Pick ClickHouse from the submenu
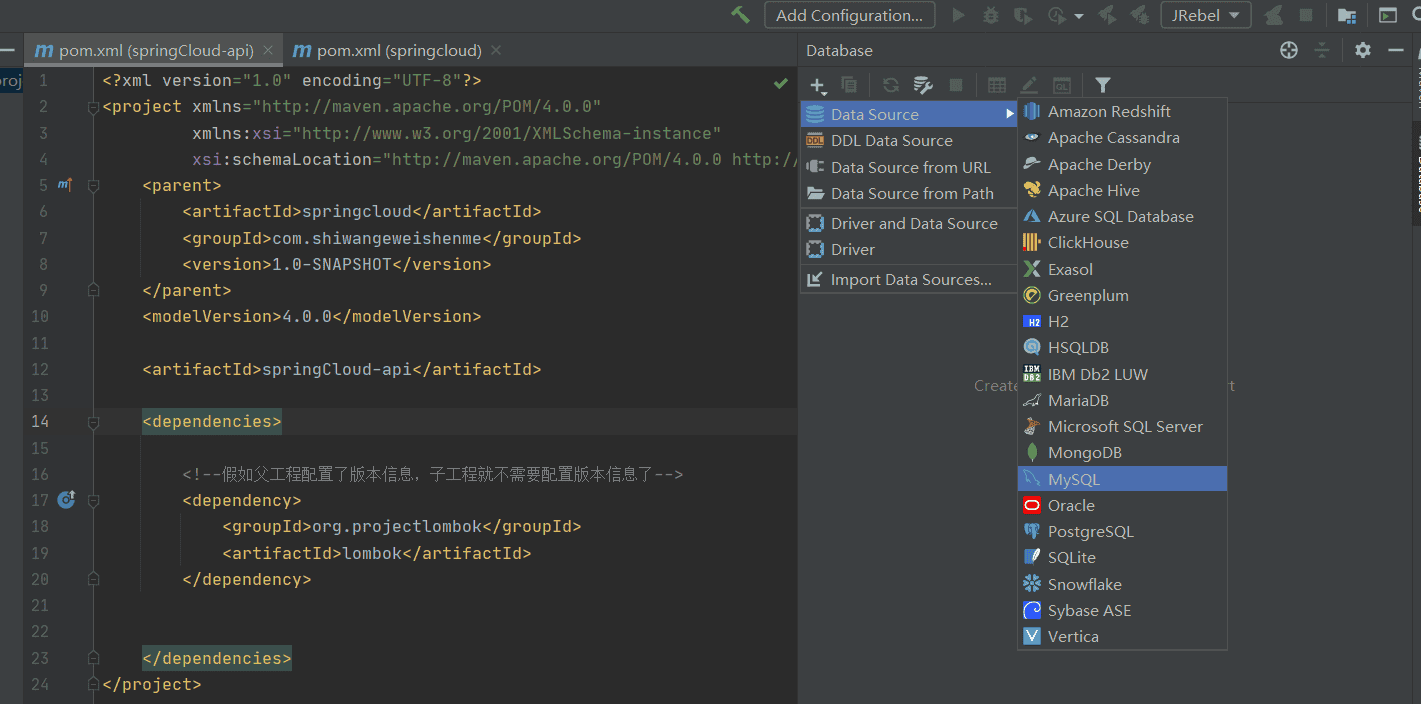The width and height of the screenshot is (1421, 704). click(x=1122, y=243)
